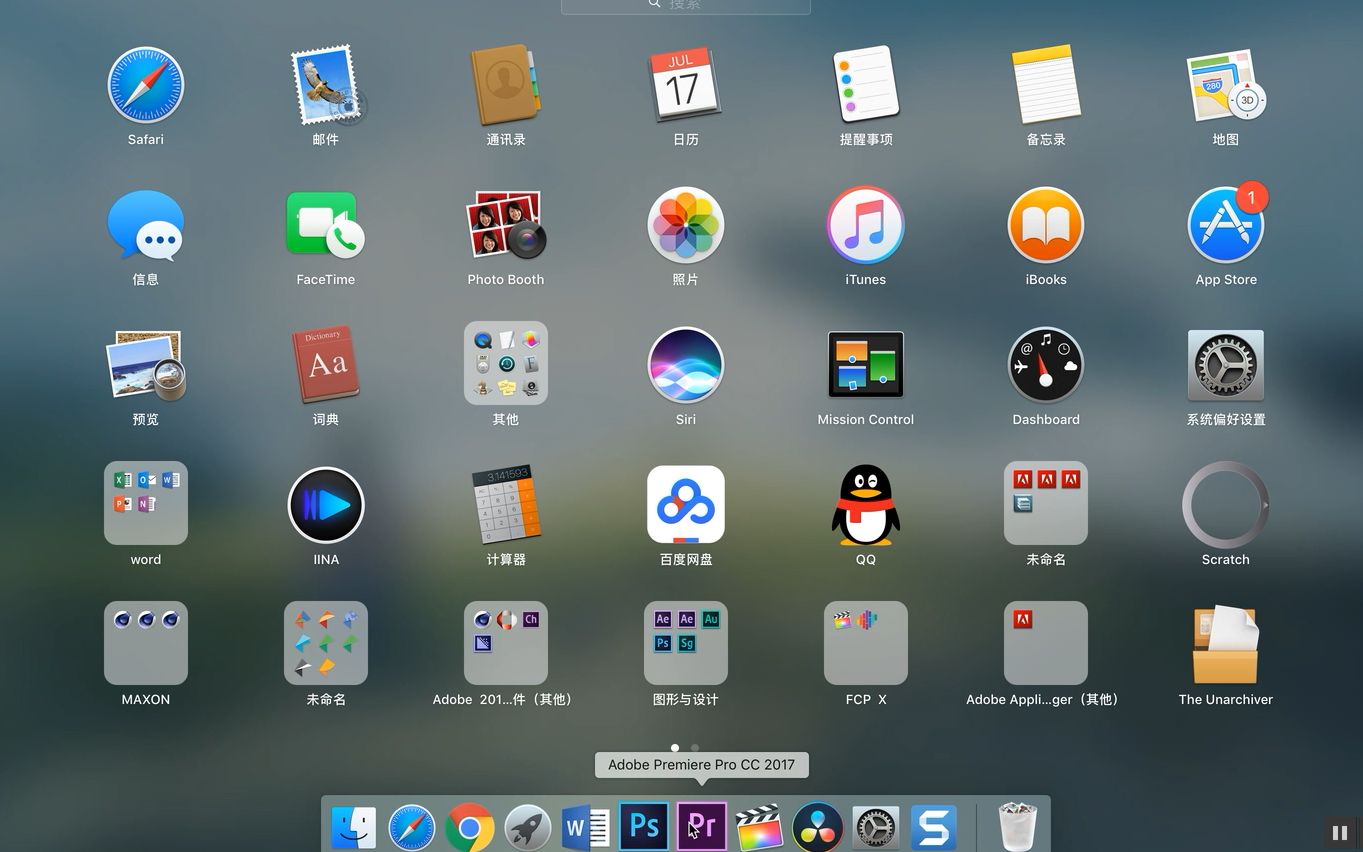
Task: Open the word Office folder
Action: (x=146, y=503)
